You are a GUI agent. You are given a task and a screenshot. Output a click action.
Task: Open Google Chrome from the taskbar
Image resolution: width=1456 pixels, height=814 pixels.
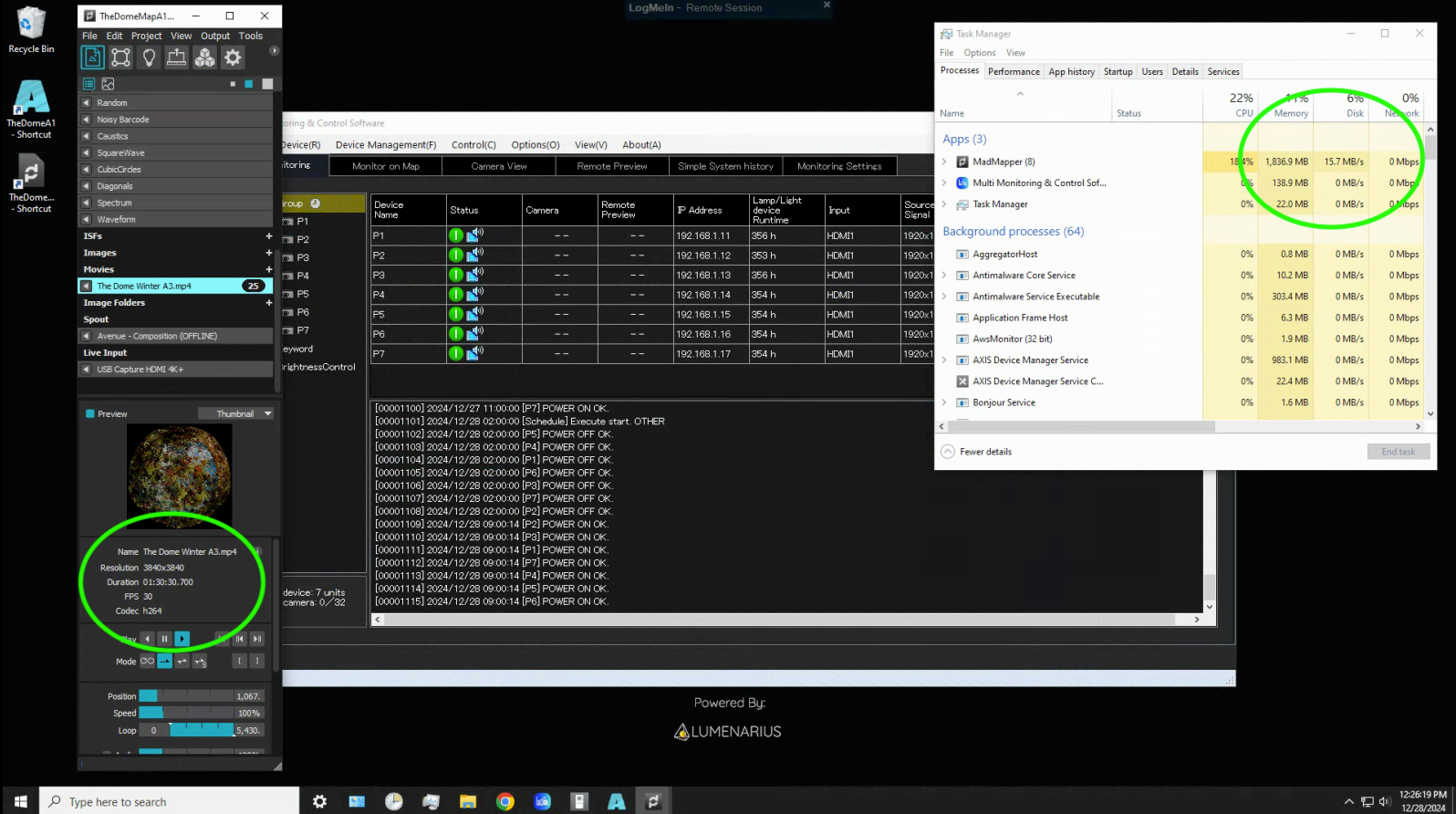[x=504, y=801]
